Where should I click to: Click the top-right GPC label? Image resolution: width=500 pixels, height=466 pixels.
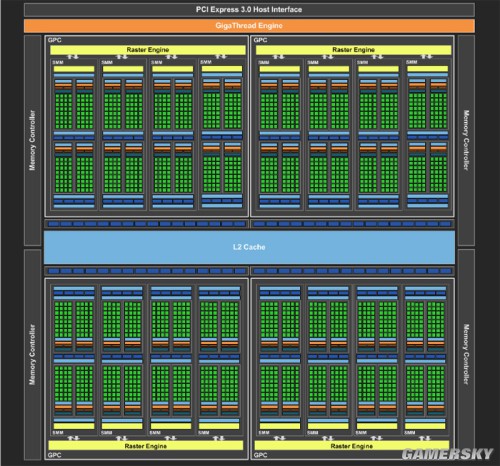[260, 40]
